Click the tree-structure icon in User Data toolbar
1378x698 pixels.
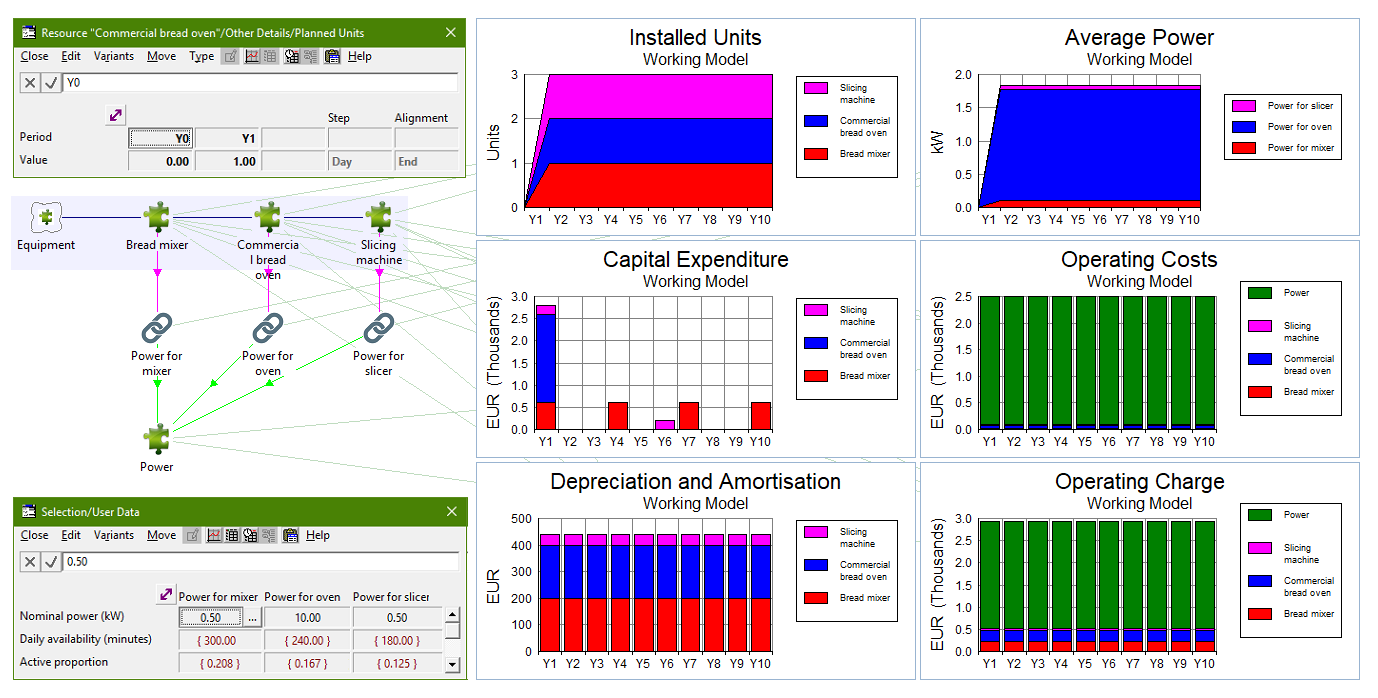click(x=268, y=535)
